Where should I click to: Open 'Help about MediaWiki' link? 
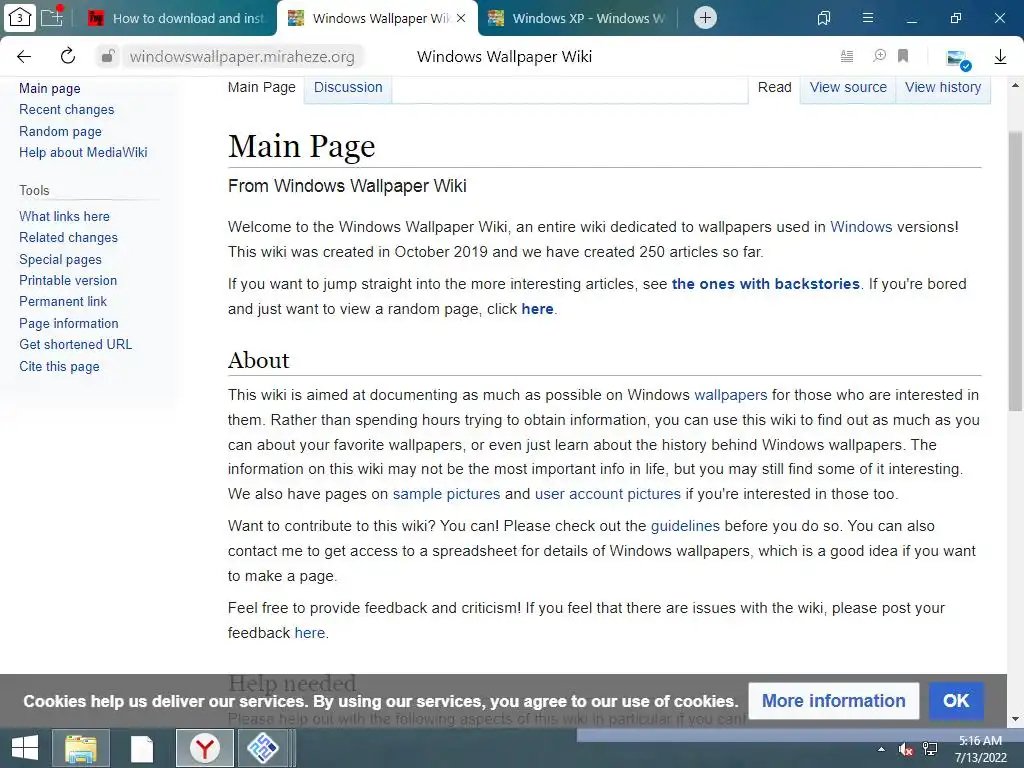(x=83, y=152)
